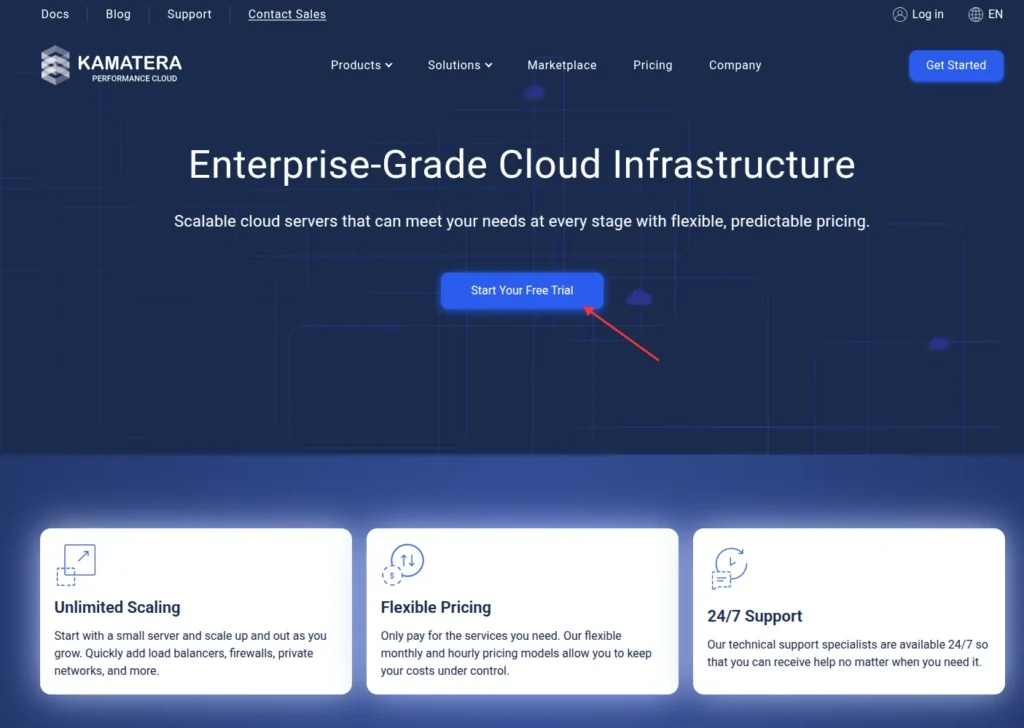This screenshot has height=728, width=1024.
Task: Click the PERFORMANCE CLOUD tagline text
Action: [x=135, y=78]
